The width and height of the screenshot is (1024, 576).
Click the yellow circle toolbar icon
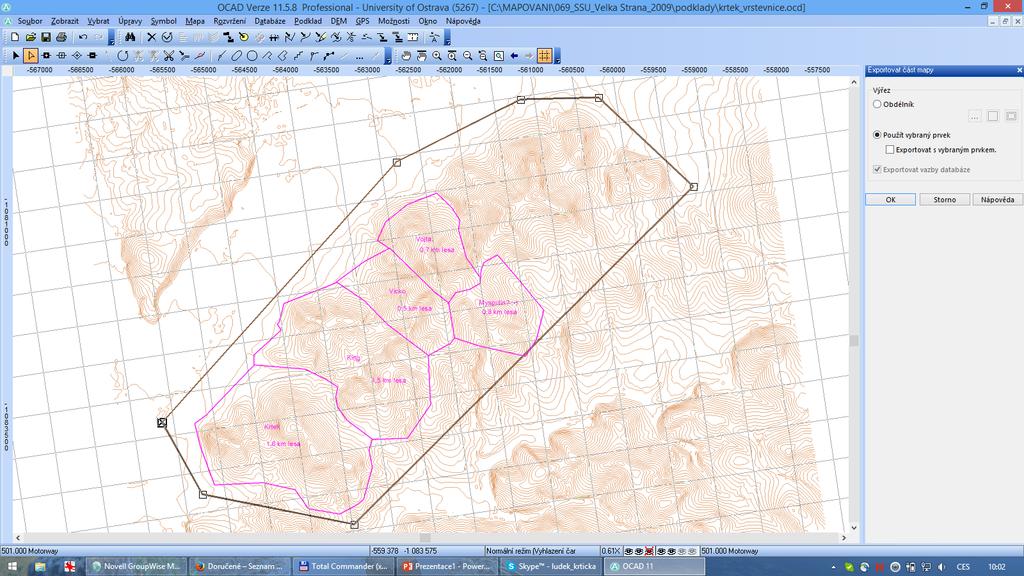click(x=244, y=37)
